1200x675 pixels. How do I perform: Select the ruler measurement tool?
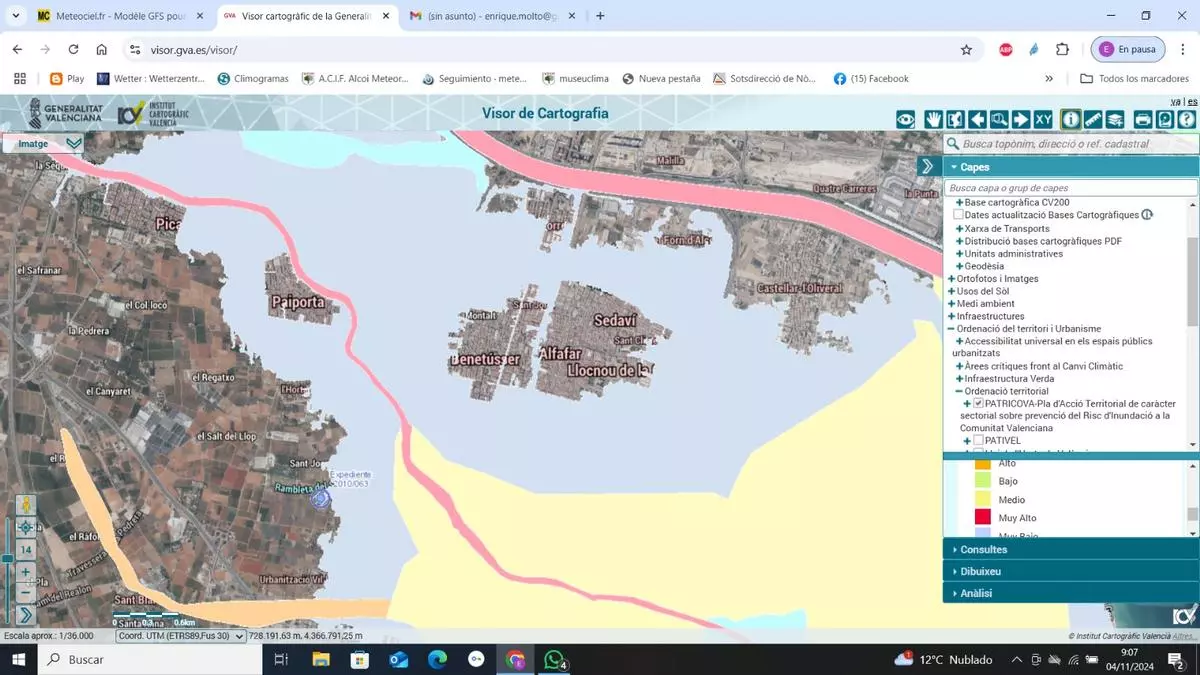click(x=1093, y=120)
